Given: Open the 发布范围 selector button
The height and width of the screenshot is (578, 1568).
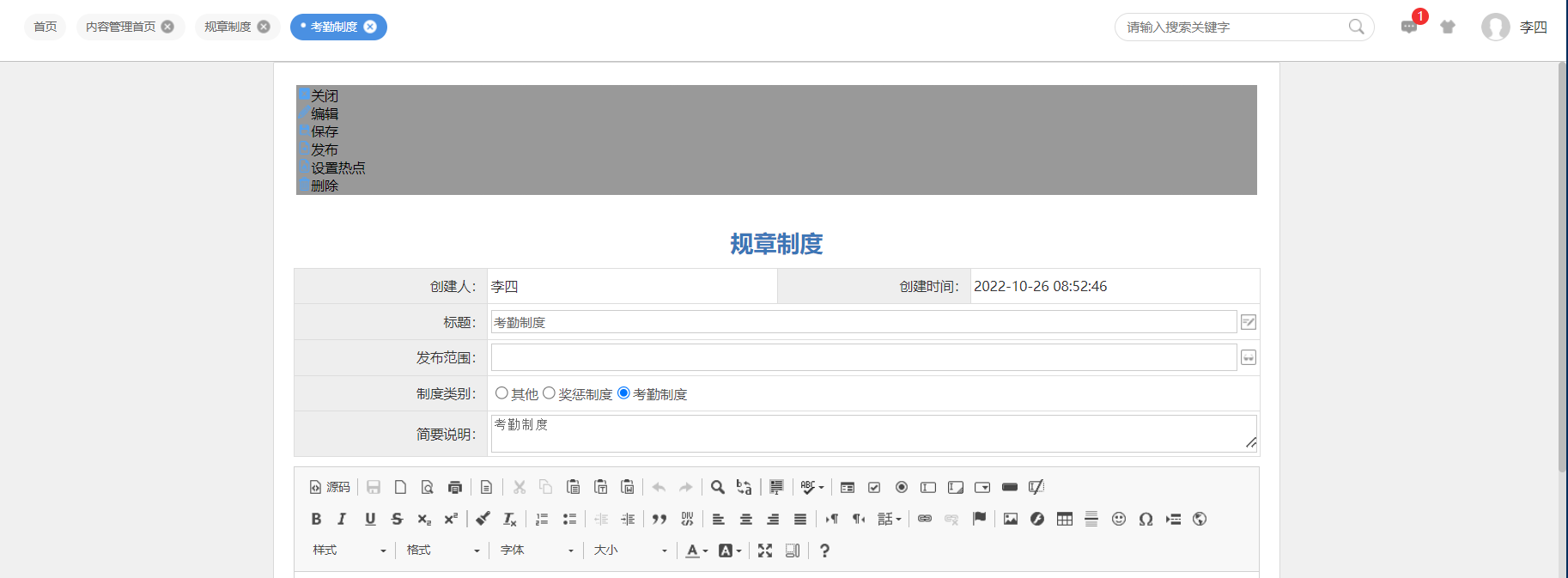Looking at the screenshot, I should click(1249, 357).
